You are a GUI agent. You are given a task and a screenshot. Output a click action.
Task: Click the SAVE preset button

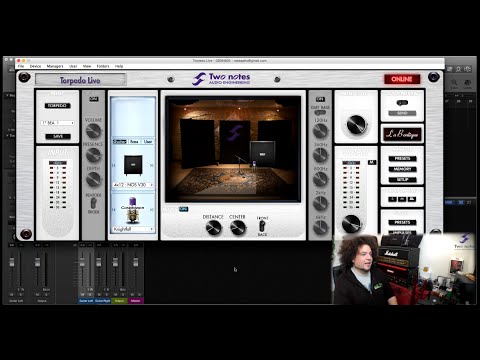pyautogui.click(x=58, y=136)
